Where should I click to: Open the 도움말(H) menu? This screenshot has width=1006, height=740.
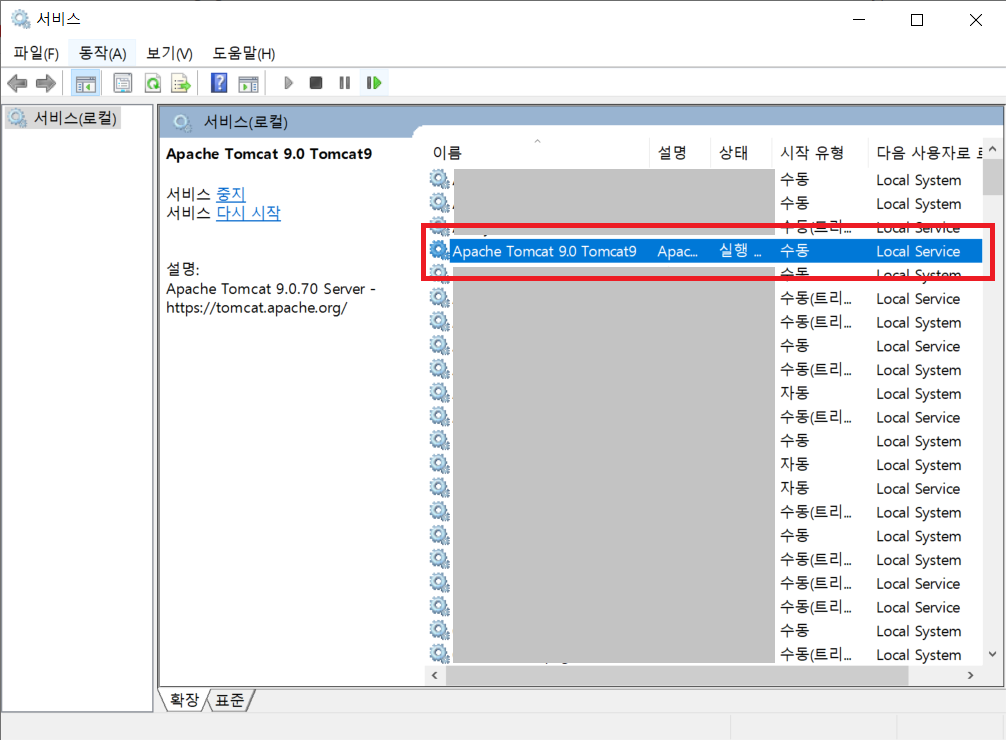pos(244,53)
